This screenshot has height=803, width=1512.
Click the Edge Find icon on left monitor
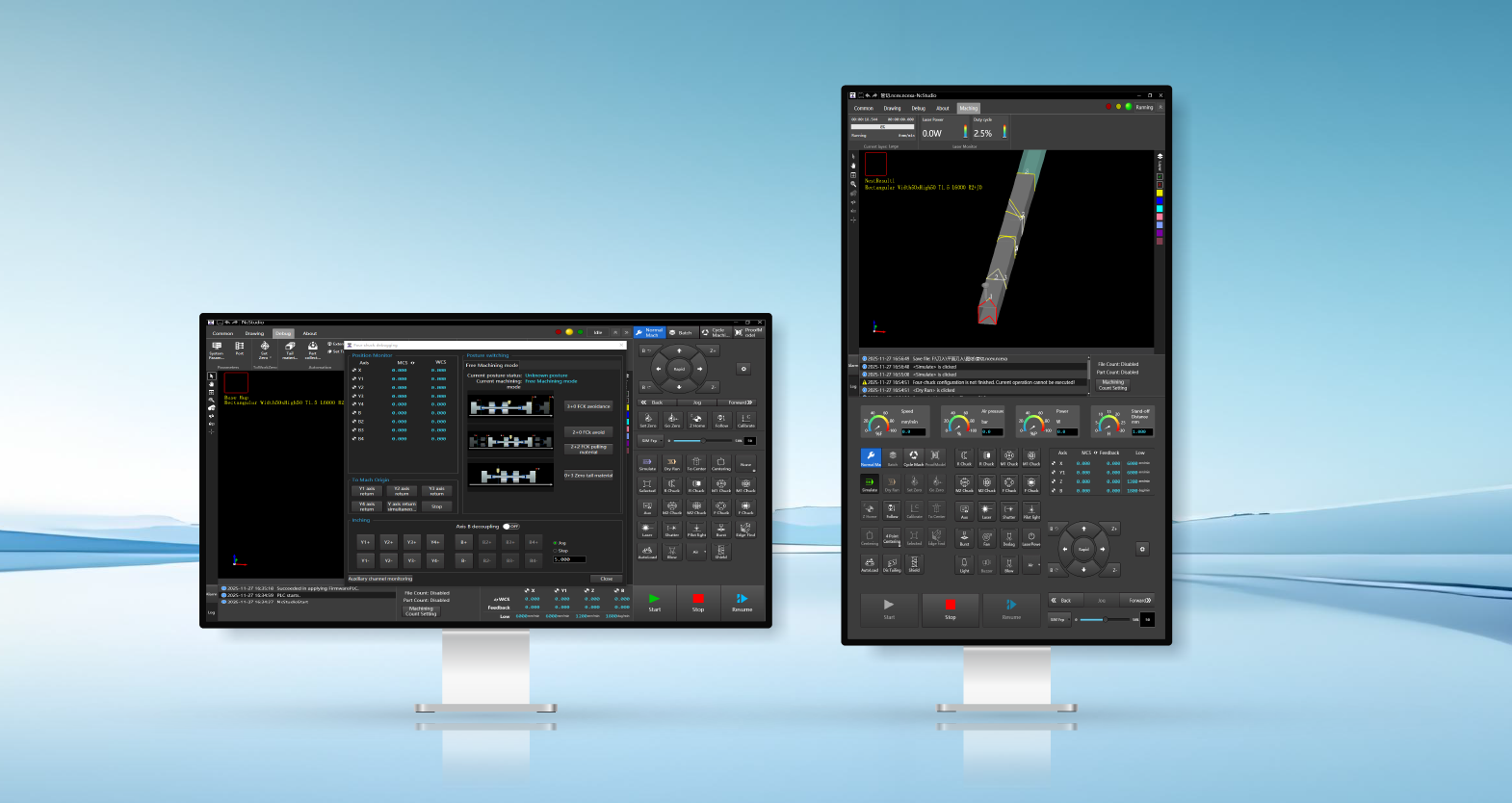click(745, 530)
